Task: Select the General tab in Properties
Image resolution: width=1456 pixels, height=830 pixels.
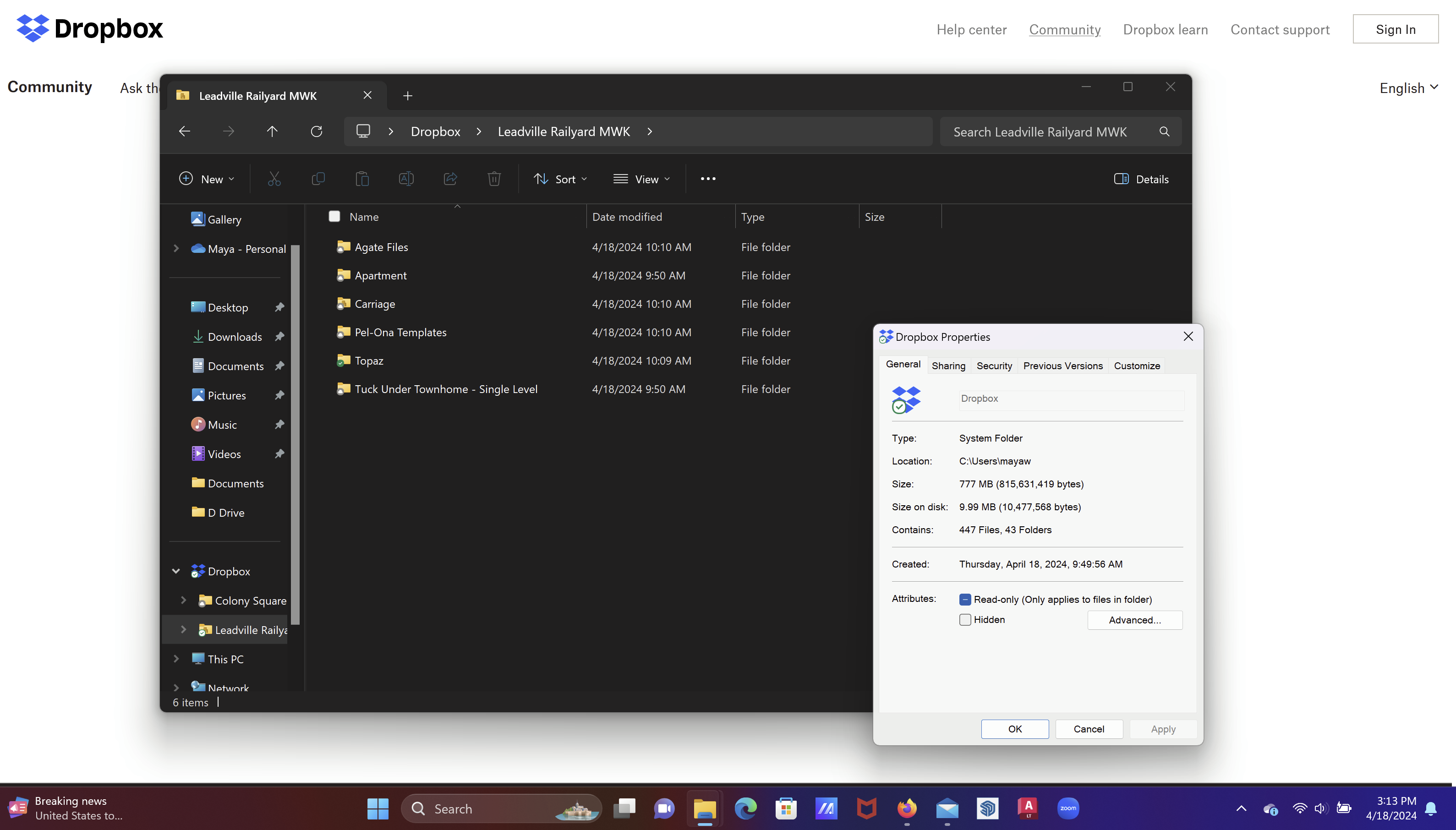Action: [903, 364]
